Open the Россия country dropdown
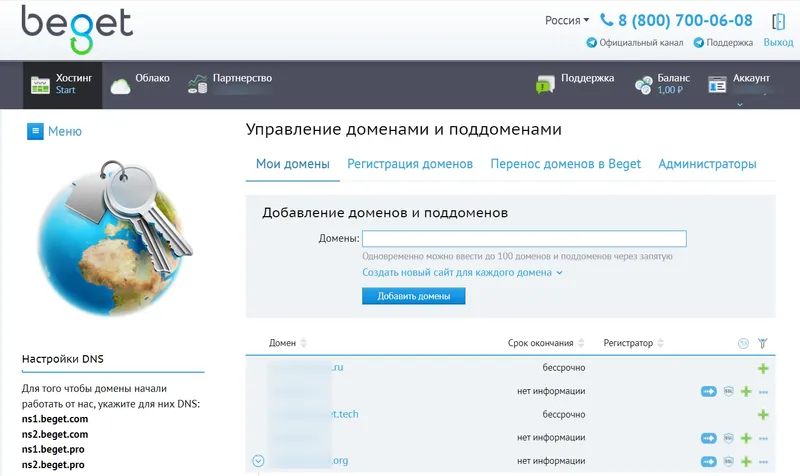Viewport: 800px width, 476px height. coord(567,20)
